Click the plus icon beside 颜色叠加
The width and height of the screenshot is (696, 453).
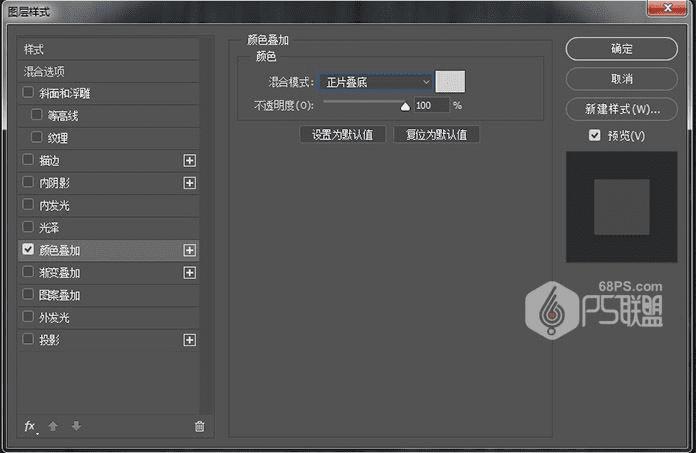190,250
